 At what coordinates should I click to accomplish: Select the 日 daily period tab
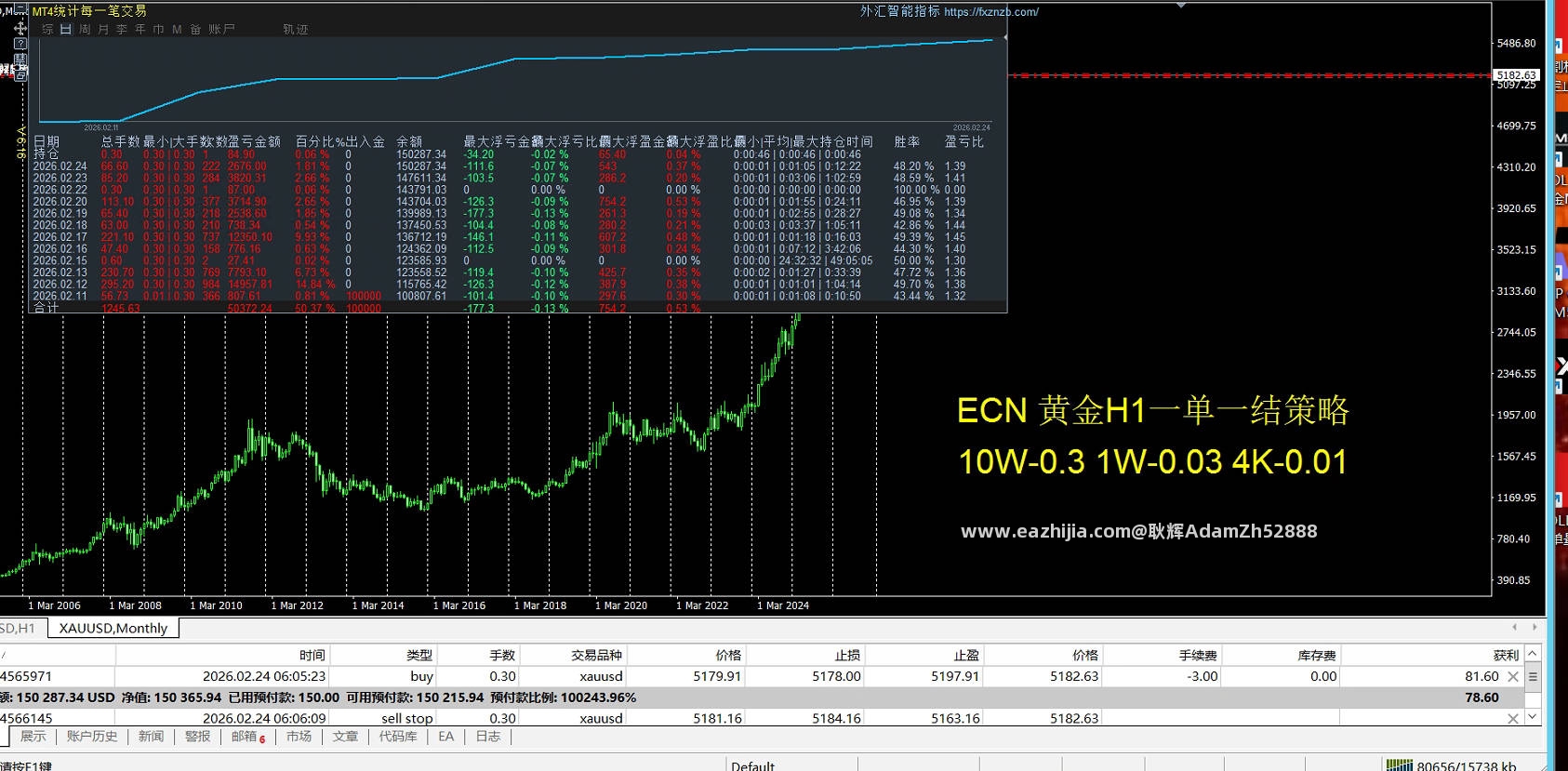tap(66, 30)
